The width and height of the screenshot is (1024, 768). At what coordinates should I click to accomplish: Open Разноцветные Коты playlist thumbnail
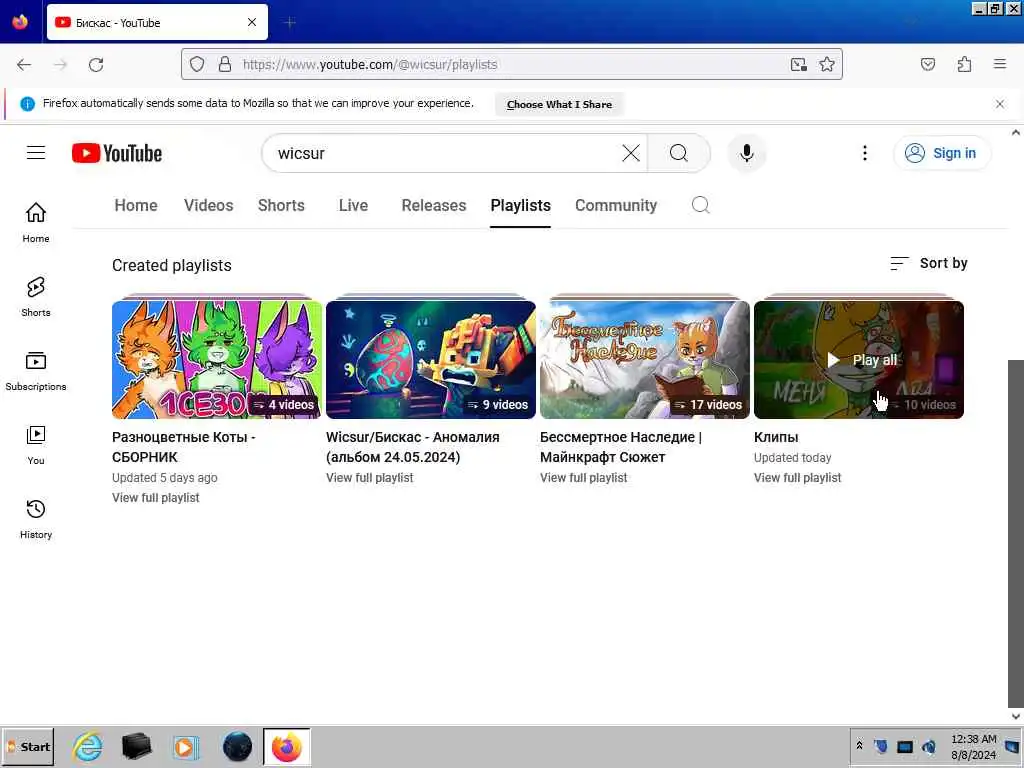217,359
